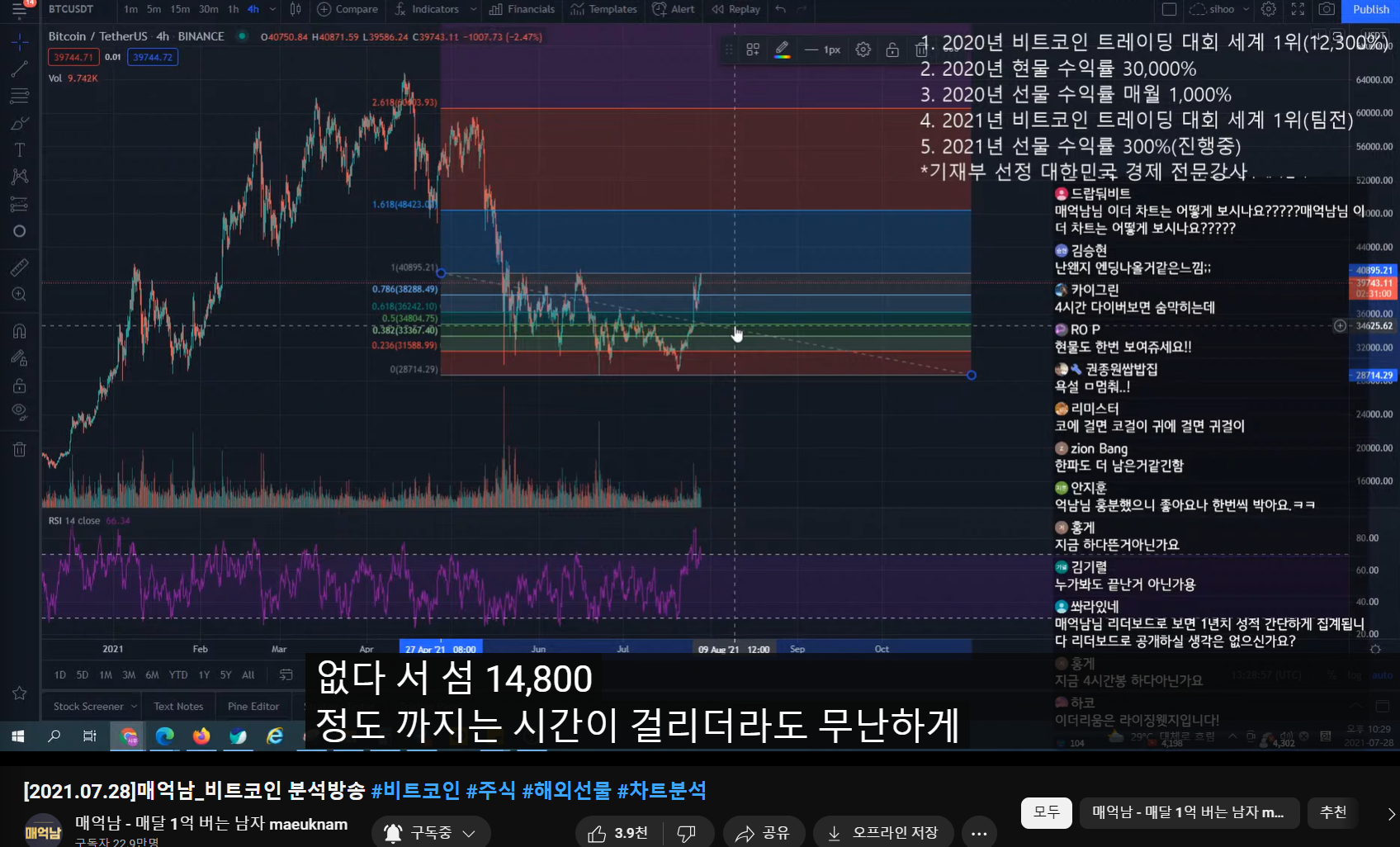1400x847 pixels.
Task: Open the 구독중 subscription dropdown
Action: (431, 833)
